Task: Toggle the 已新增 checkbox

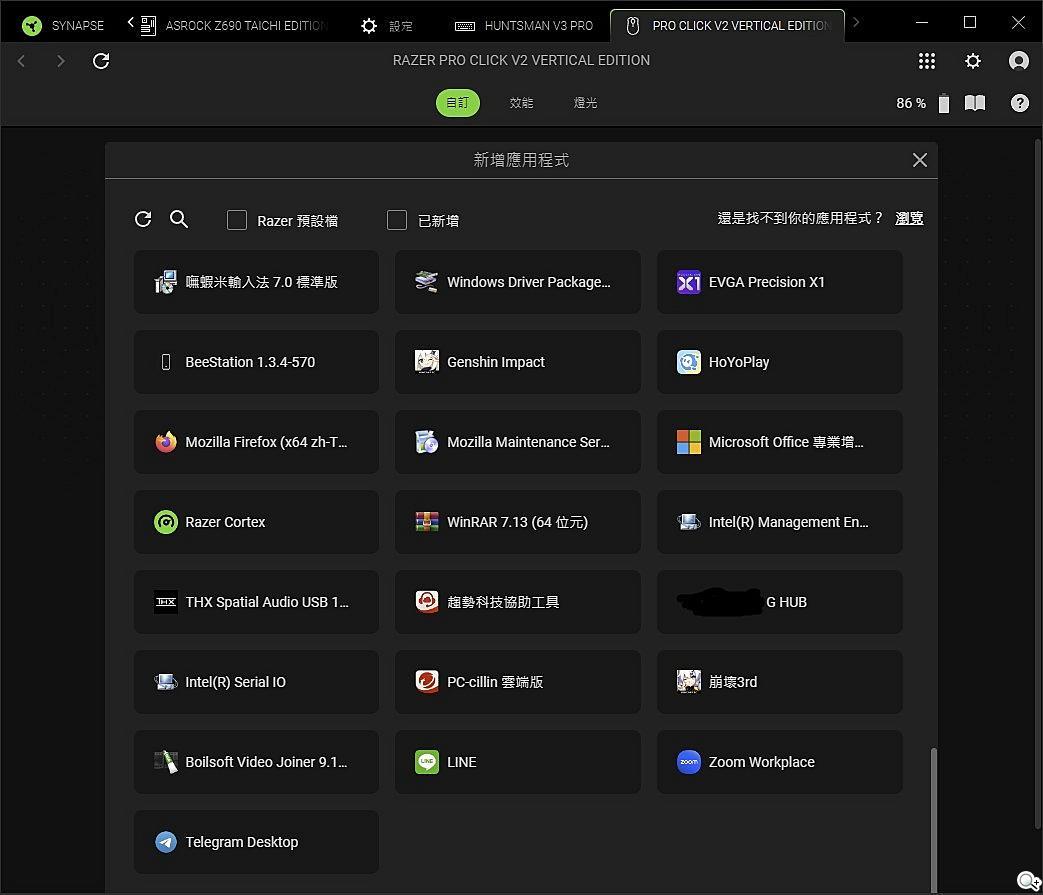Action: (397, 220)
